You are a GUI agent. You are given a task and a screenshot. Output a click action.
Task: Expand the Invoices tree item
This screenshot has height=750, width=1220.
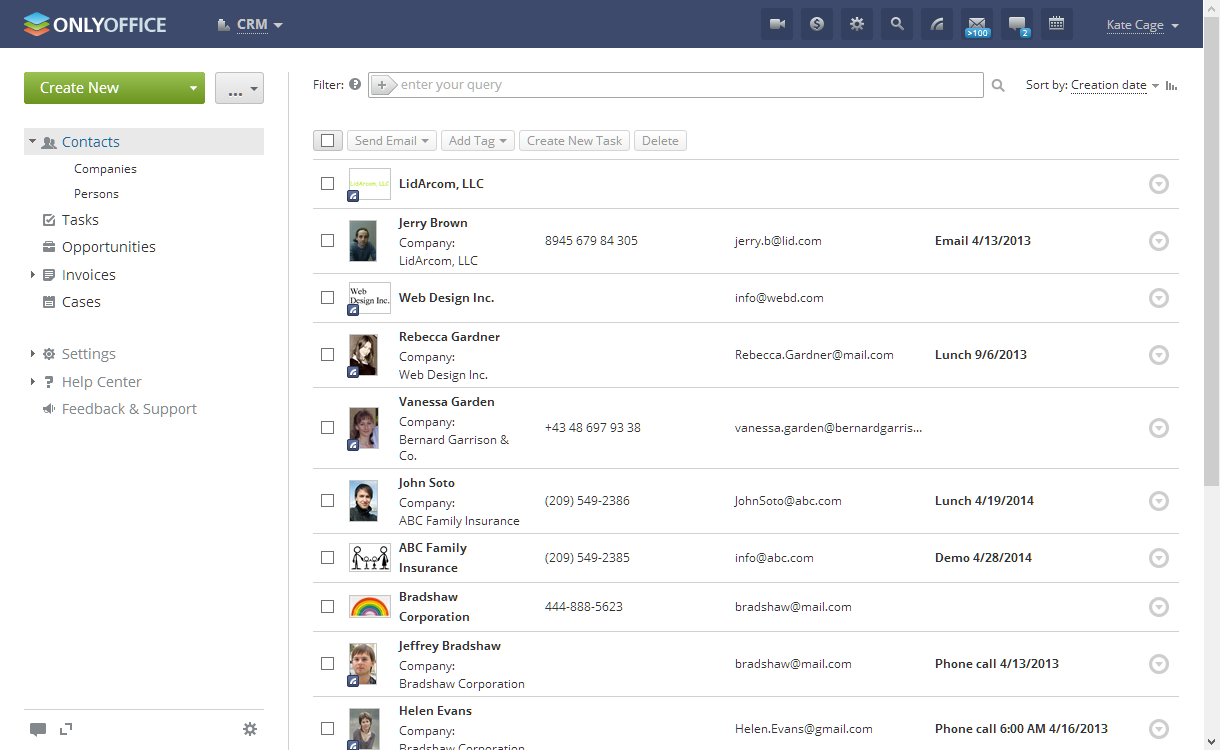(33, 275)
